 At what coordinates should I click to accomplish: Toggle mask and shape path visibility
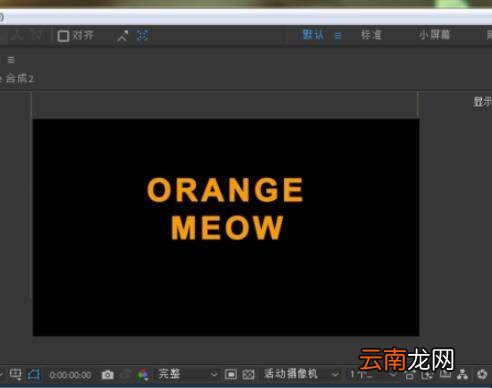pos(34,375)
